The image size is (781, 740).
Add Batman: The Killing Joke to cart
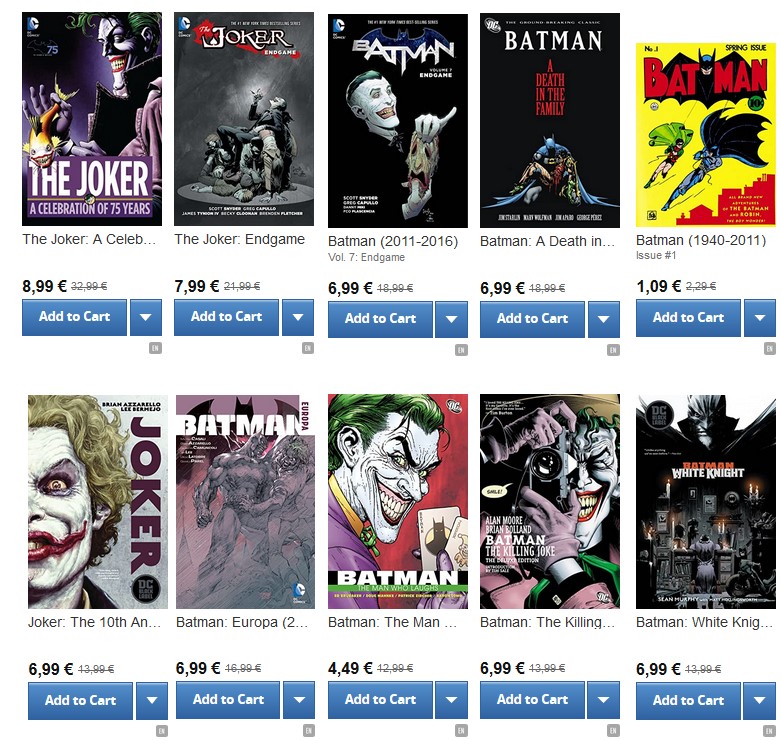click(532, 700)
